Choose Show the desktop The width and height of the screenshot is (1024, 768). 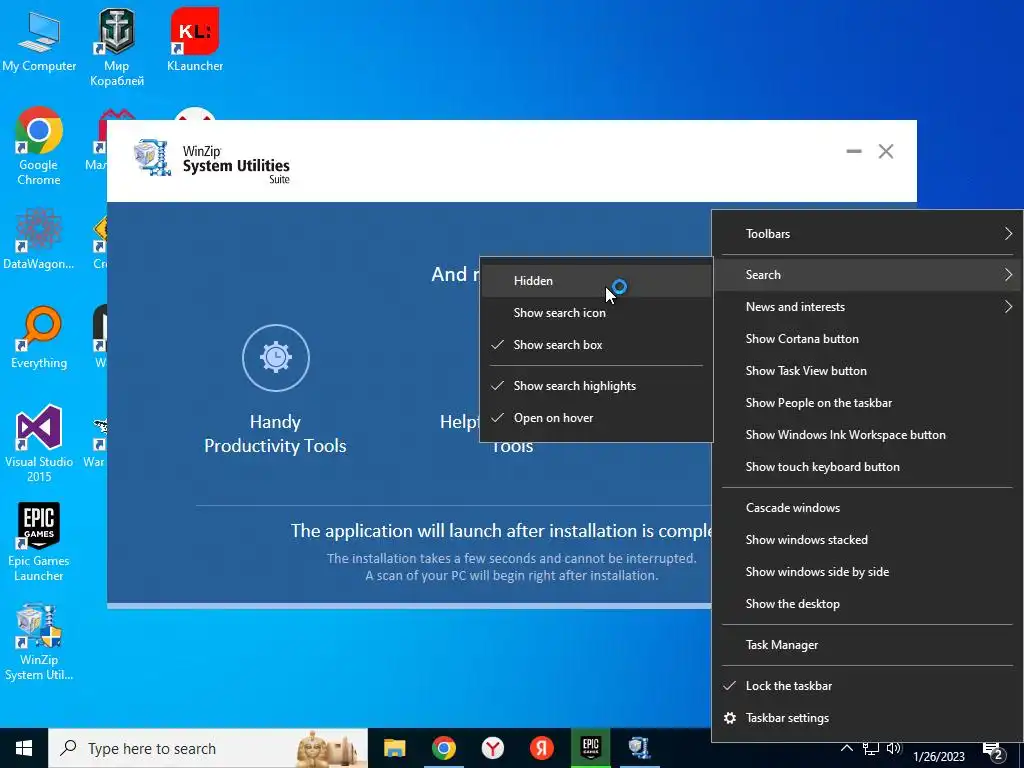point(867,604)
